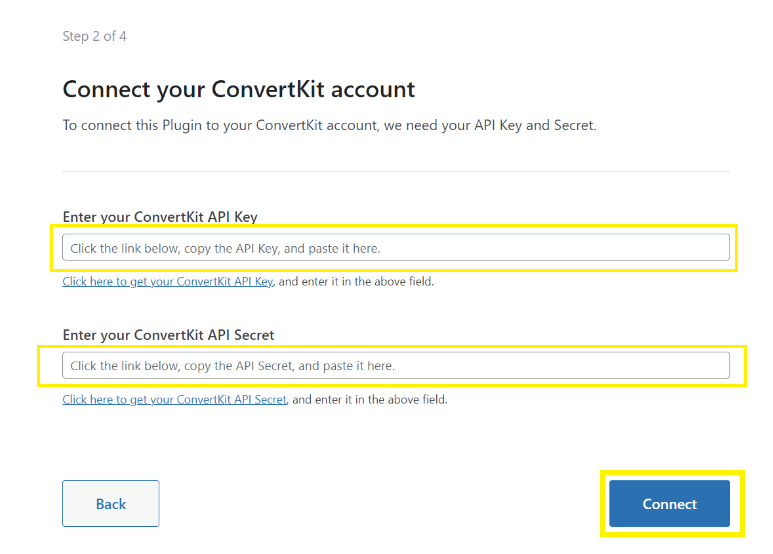The image size is (773, 554).
Task: Click the ConvertKit API Secret input field
Action: tap(395, 365)
